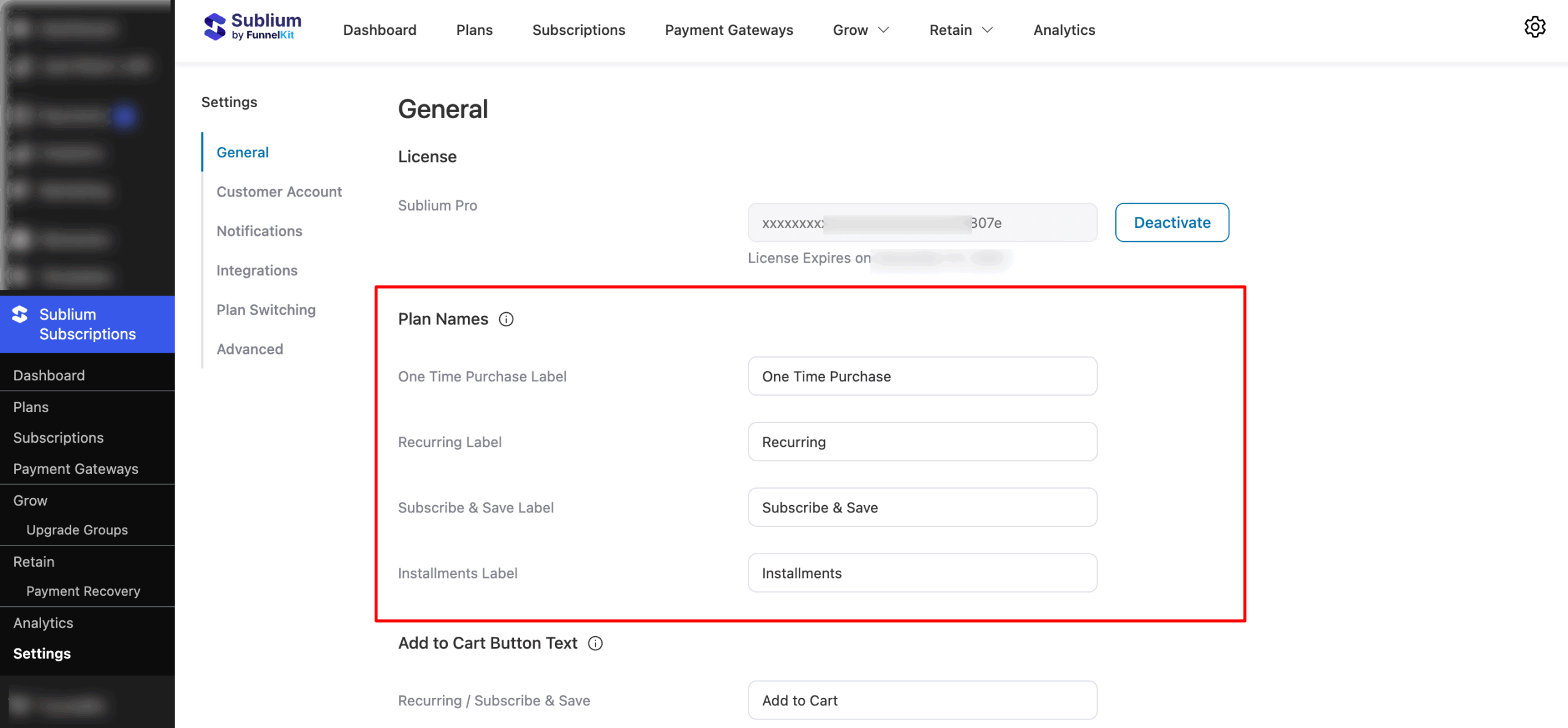Click the Add to Cart Button Text info icon

click(595, 643)
